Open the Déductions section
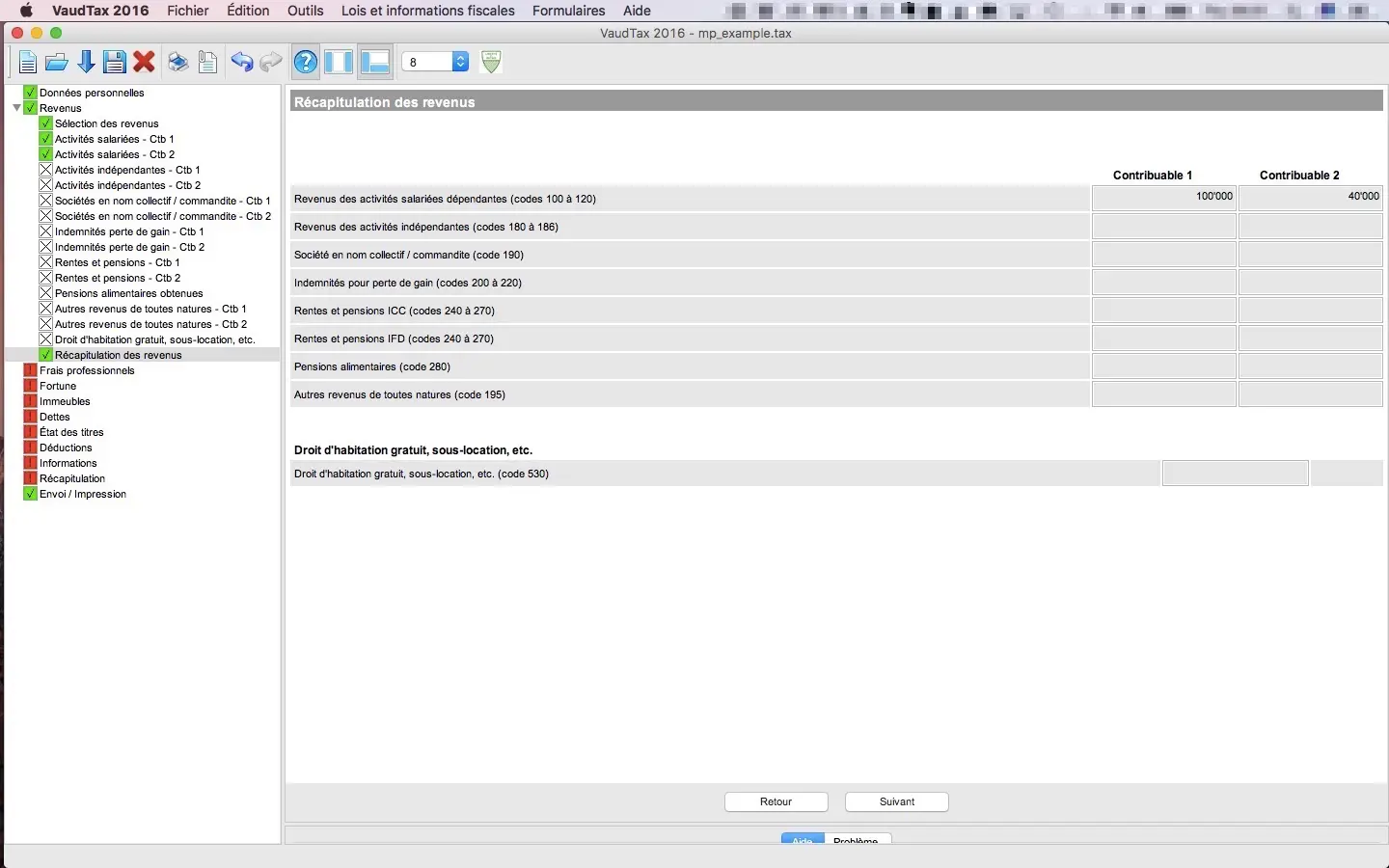Screen dimensions: 1389x868 [x=66, y=448]
